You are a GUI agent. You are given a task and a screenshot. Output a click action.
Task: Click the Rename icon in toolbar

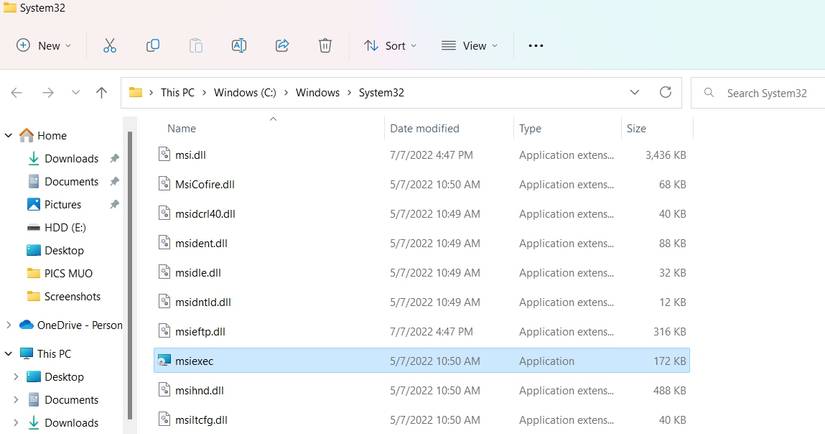click(x=239, y=46)
